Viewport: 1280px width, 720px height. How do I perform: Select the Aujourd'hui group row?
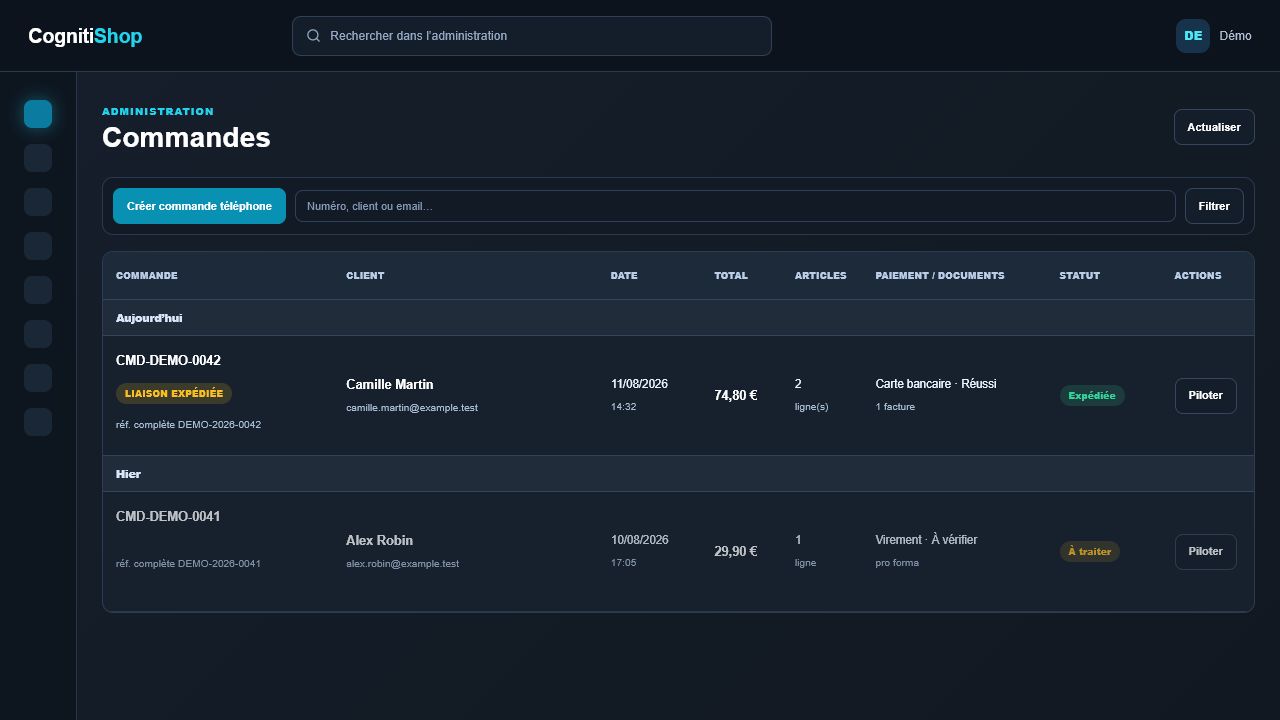coord(678,318)
